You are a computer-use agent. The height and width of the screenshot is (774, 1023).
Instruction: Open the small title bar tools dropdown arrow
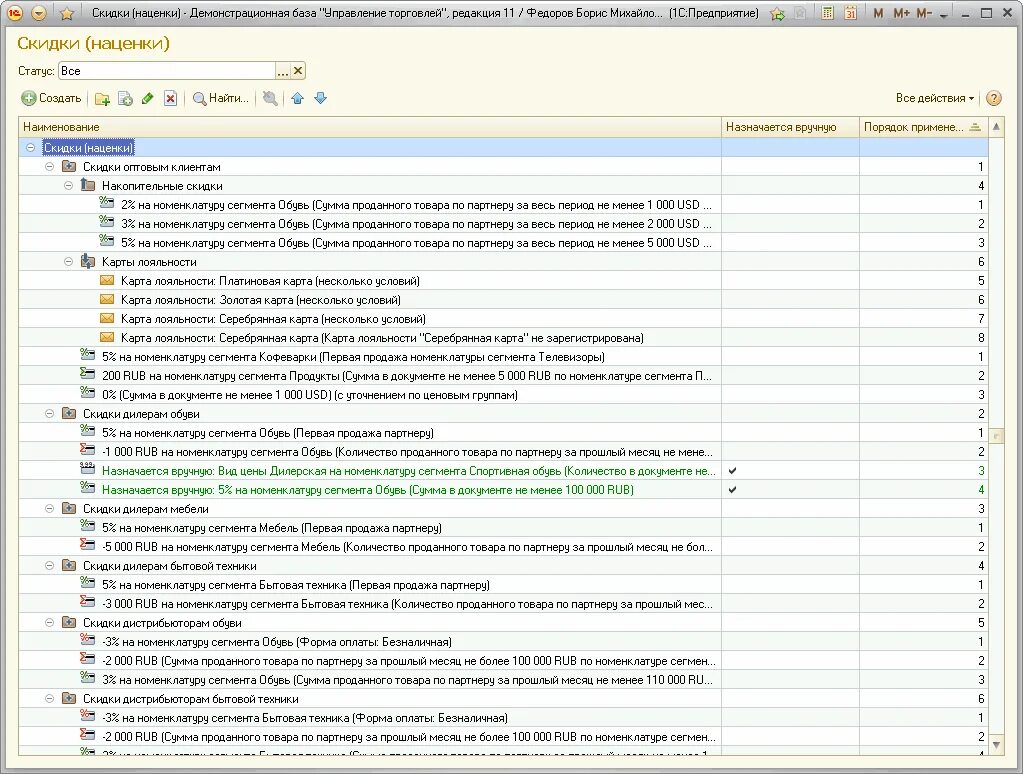[944, 15]
